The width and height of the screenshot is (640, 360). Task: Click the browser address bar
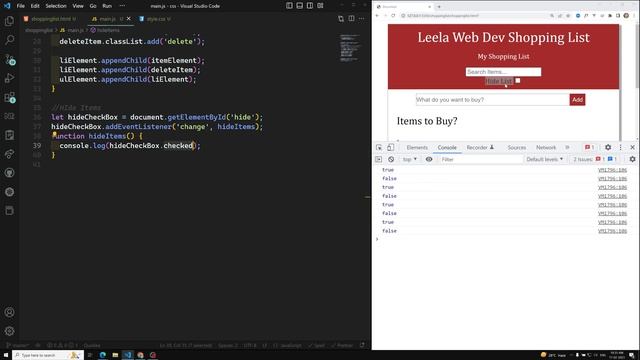[x=473, y=16]
